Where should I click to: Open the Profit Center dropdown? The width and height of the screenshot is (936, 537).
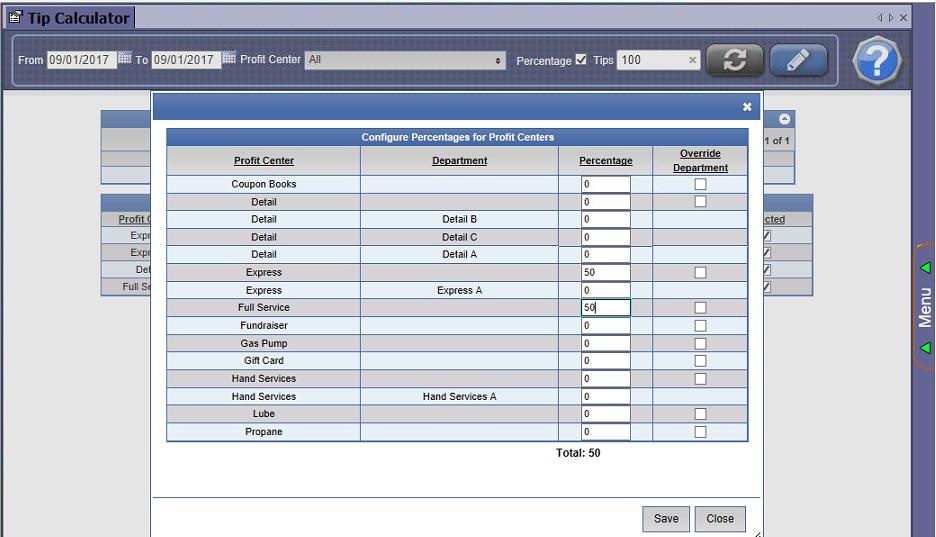[405, 60]
